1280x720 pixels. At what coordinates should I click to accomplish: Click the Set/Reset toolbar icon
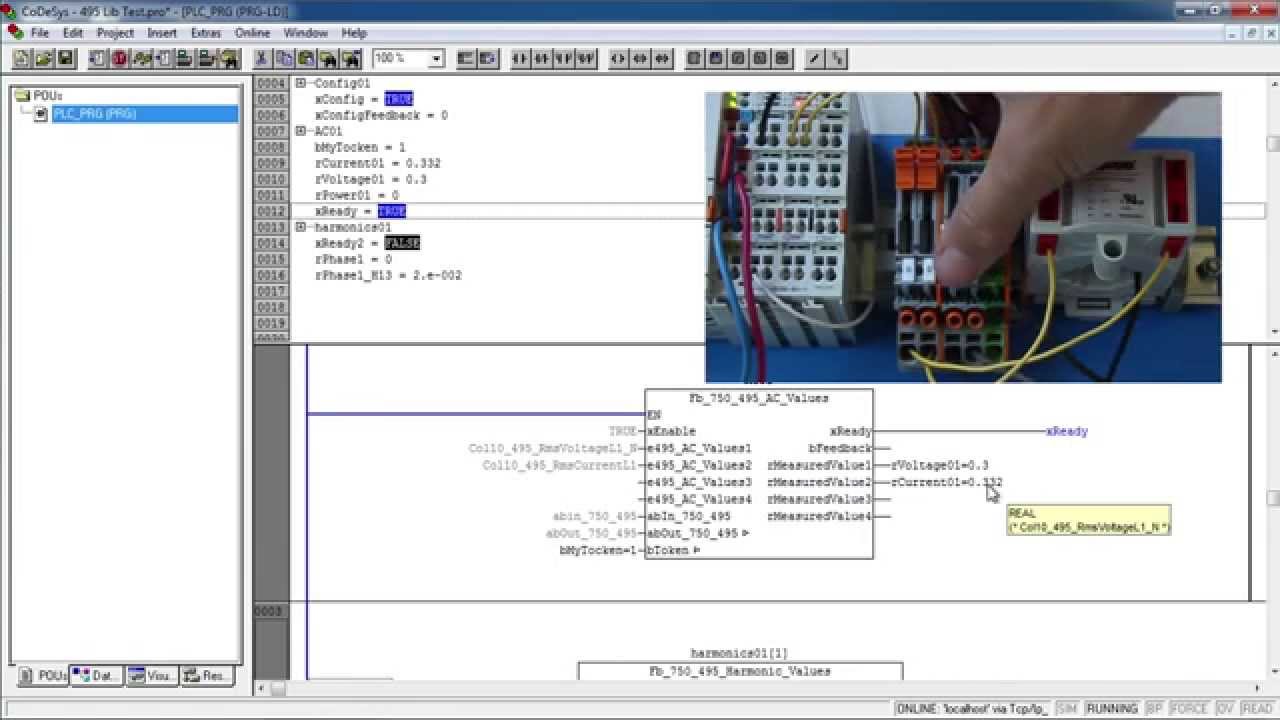click(x=837, y=59)
